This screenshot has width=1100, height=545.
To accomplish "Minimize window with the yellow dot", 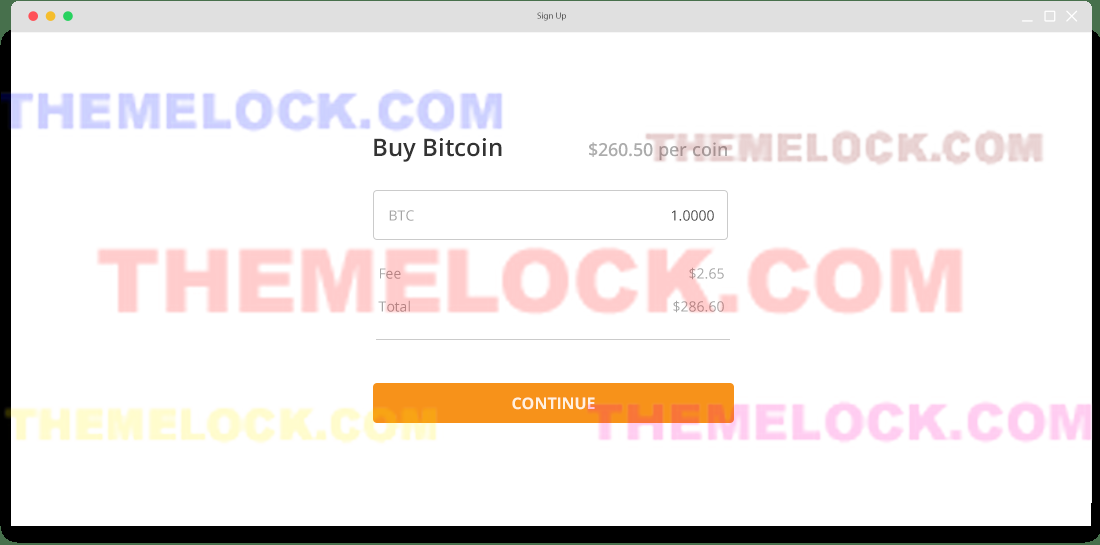I will [51, 16].
